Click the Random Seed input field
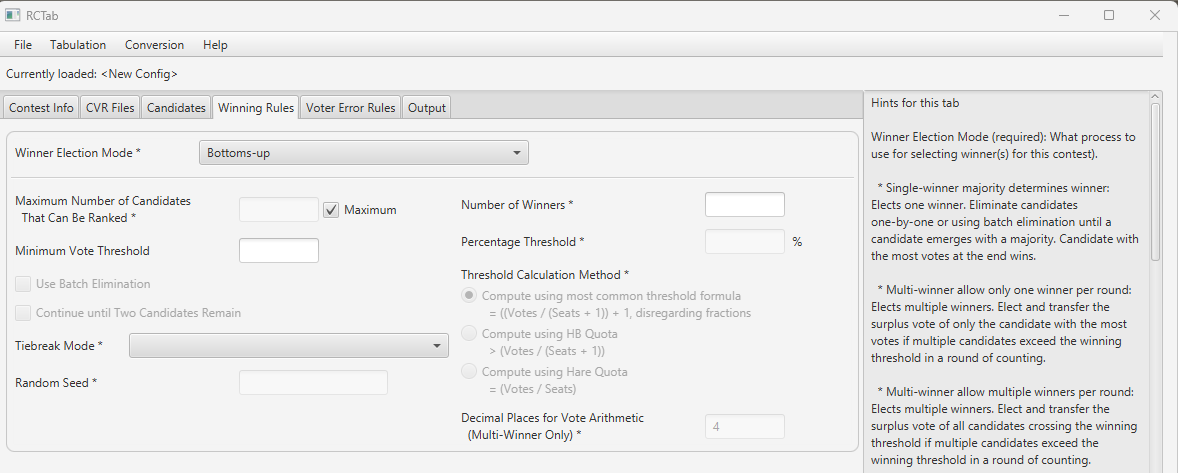The height and width of the screenshot is (473, 1178). click(x=313, y=382)
